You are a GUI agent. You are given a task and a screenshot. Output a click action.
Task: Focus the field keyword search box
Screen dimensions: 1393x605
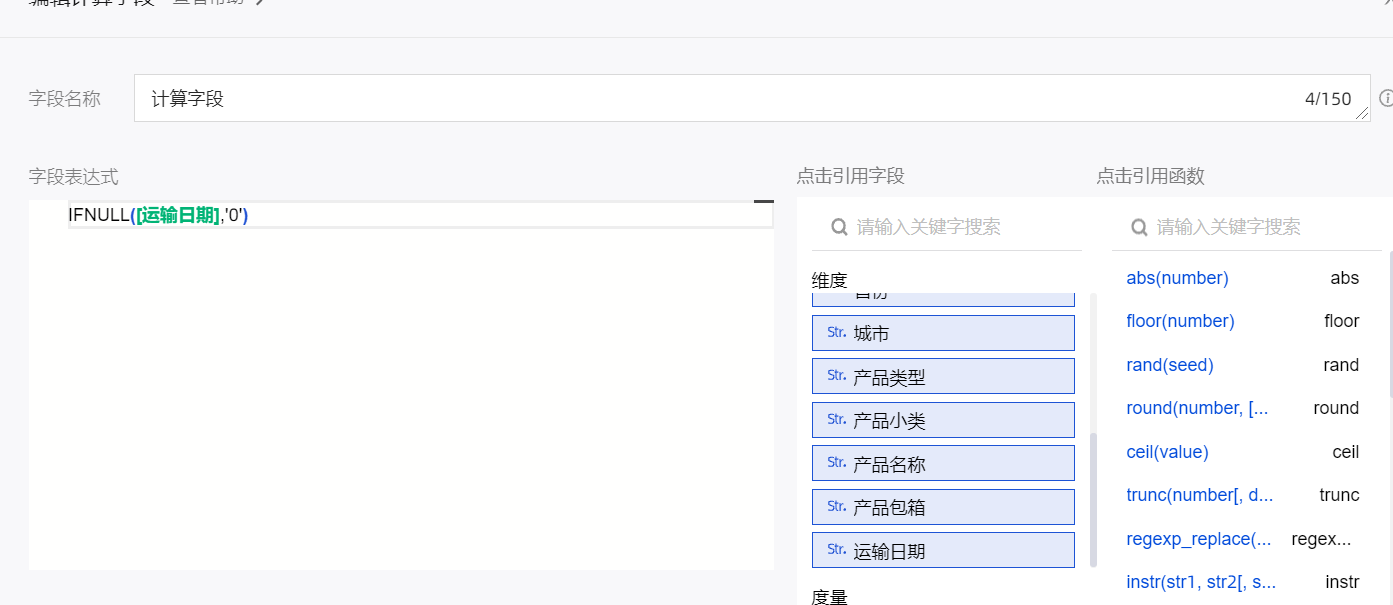click(x=960, y=227)
